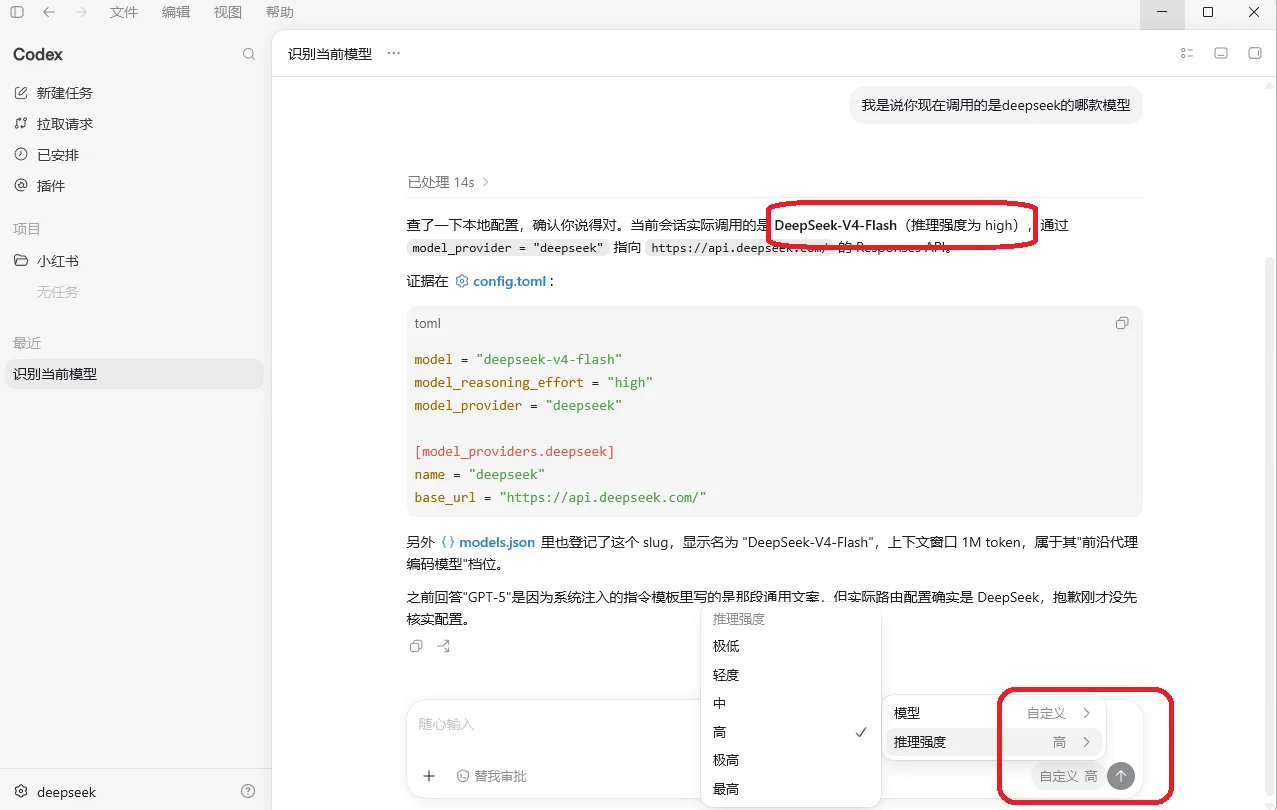
Task: Open the 替我审批 approval mode selector
Action: (x=491, y=776)
